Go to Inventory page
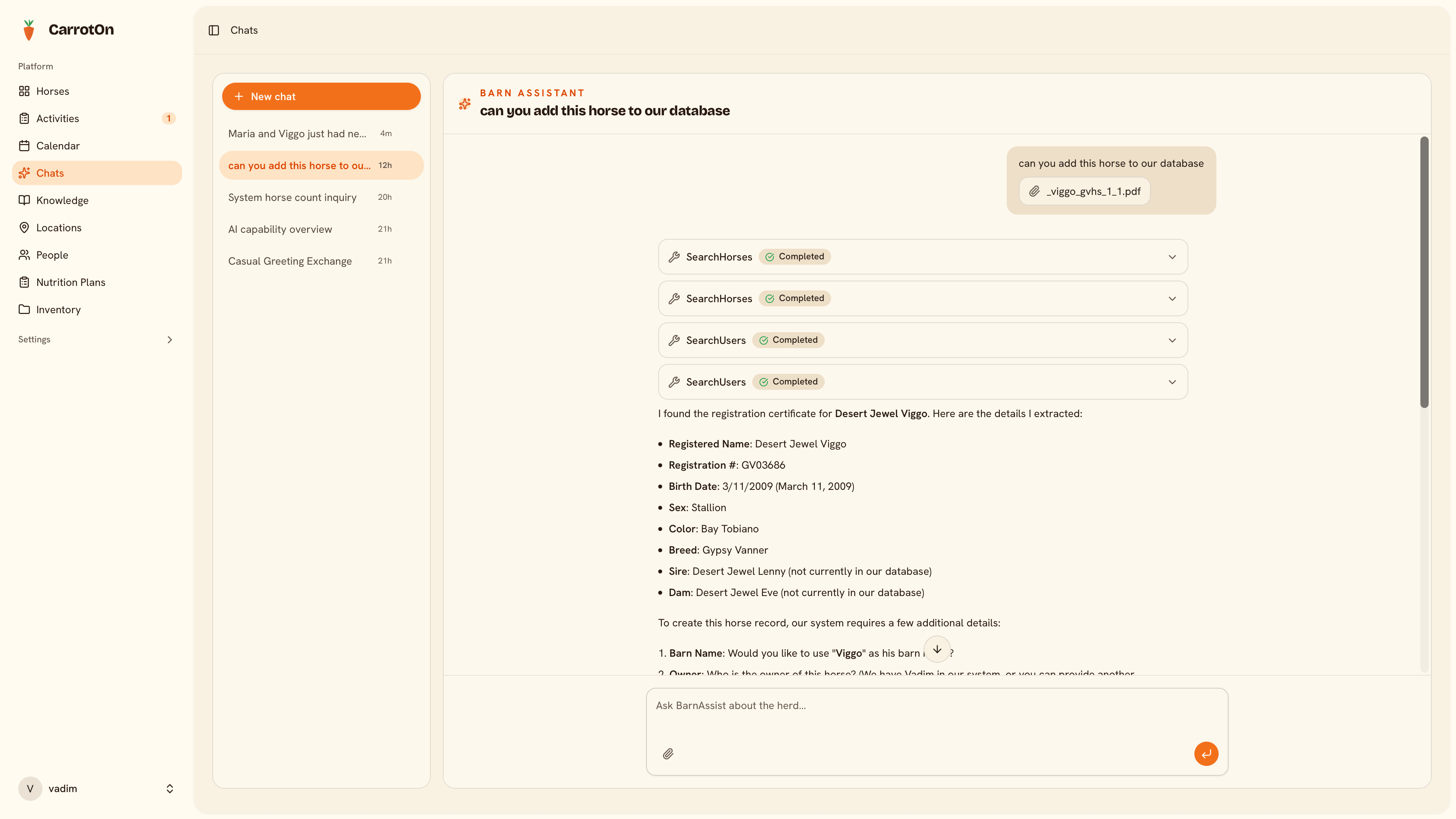The height and width of the screenshot is (819, 1456). (x=97, y=309)
